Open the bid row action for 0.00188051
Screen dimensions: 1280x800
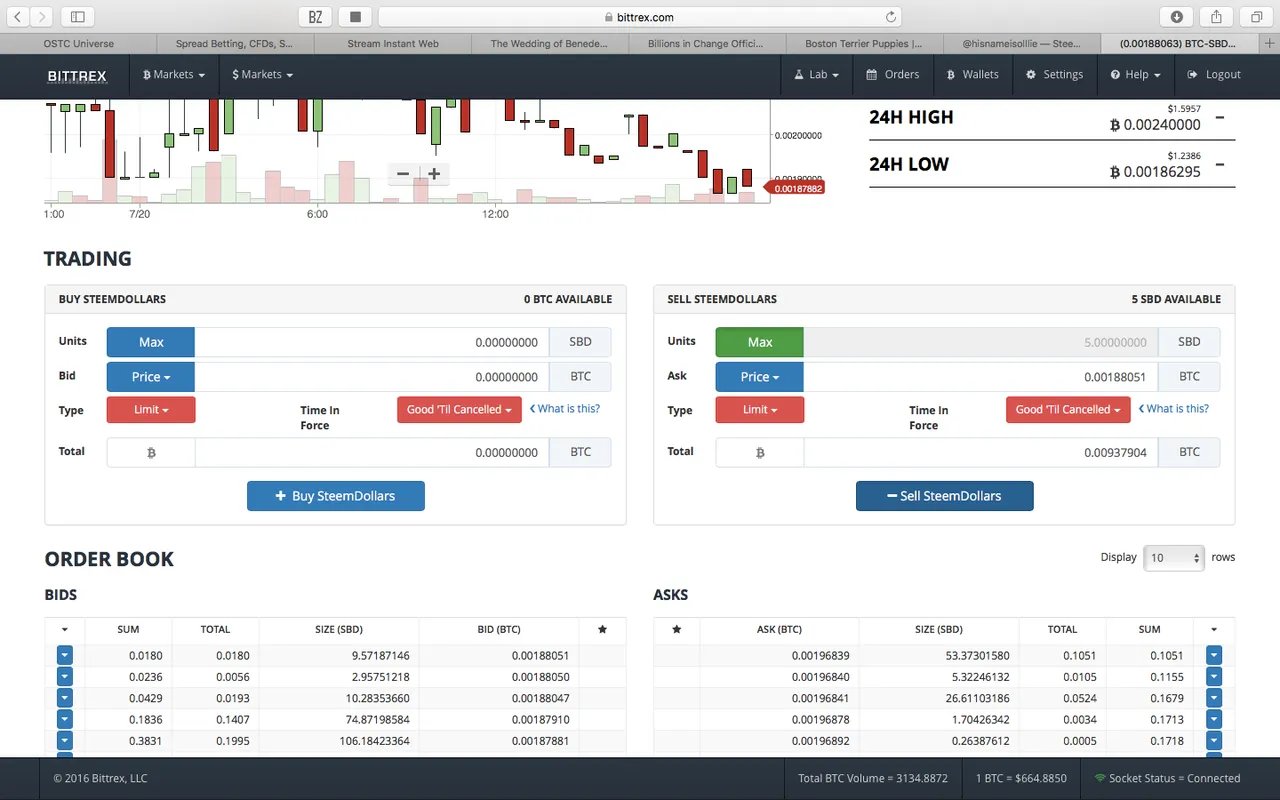pyautogui.click(x=65, y=655)
